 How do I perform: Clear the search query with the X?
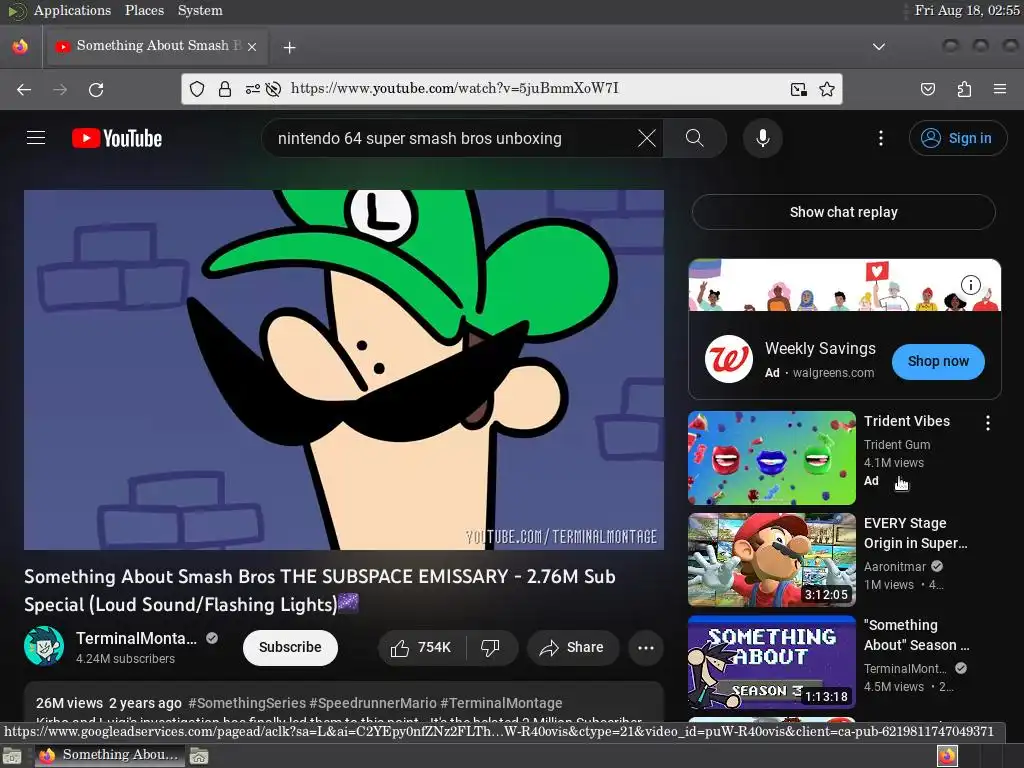pos(647,138)
